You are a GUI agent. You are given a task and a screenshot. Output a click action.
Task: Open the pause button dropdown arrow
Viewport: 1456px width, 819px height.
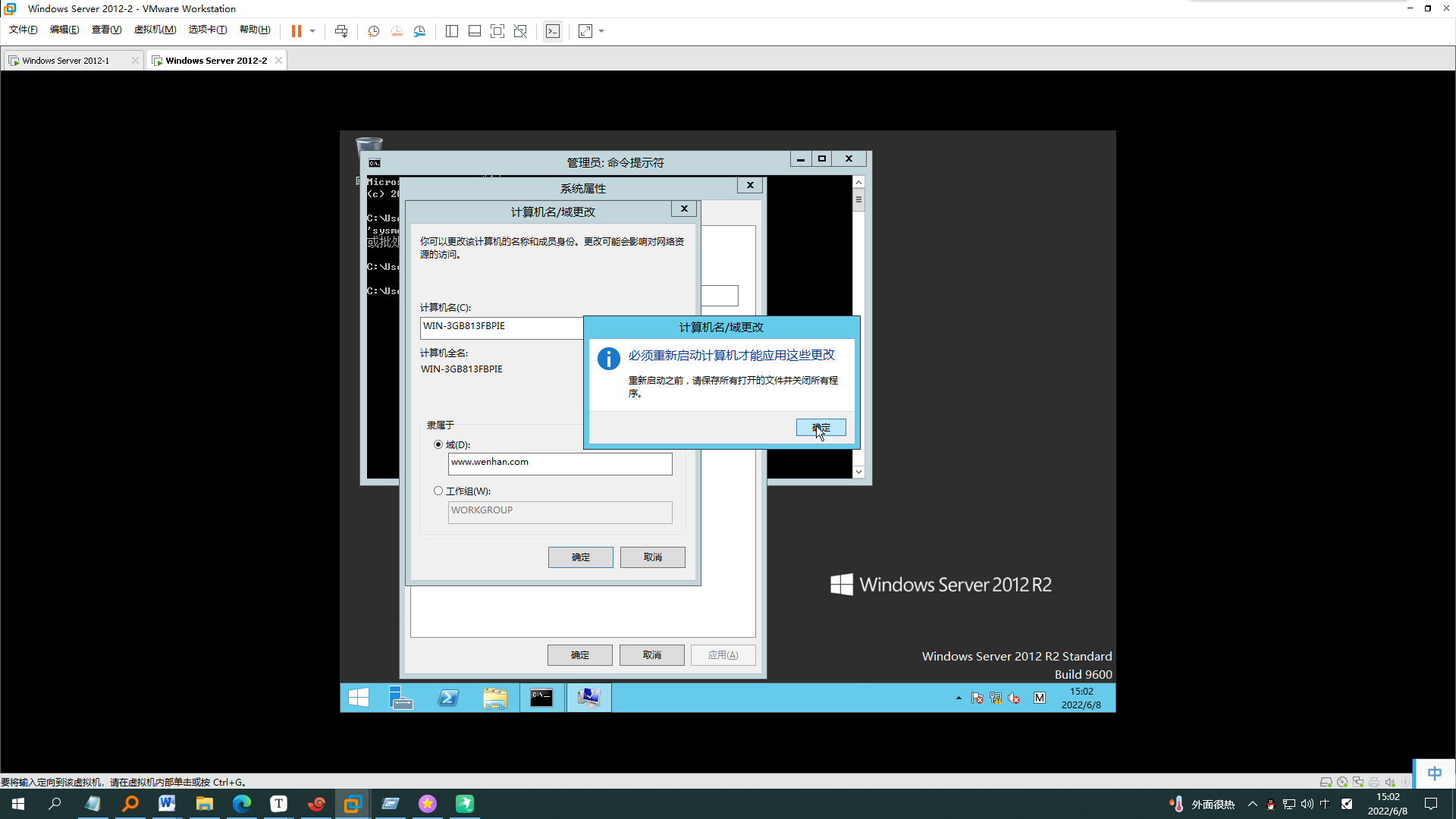tap(312, 31)
